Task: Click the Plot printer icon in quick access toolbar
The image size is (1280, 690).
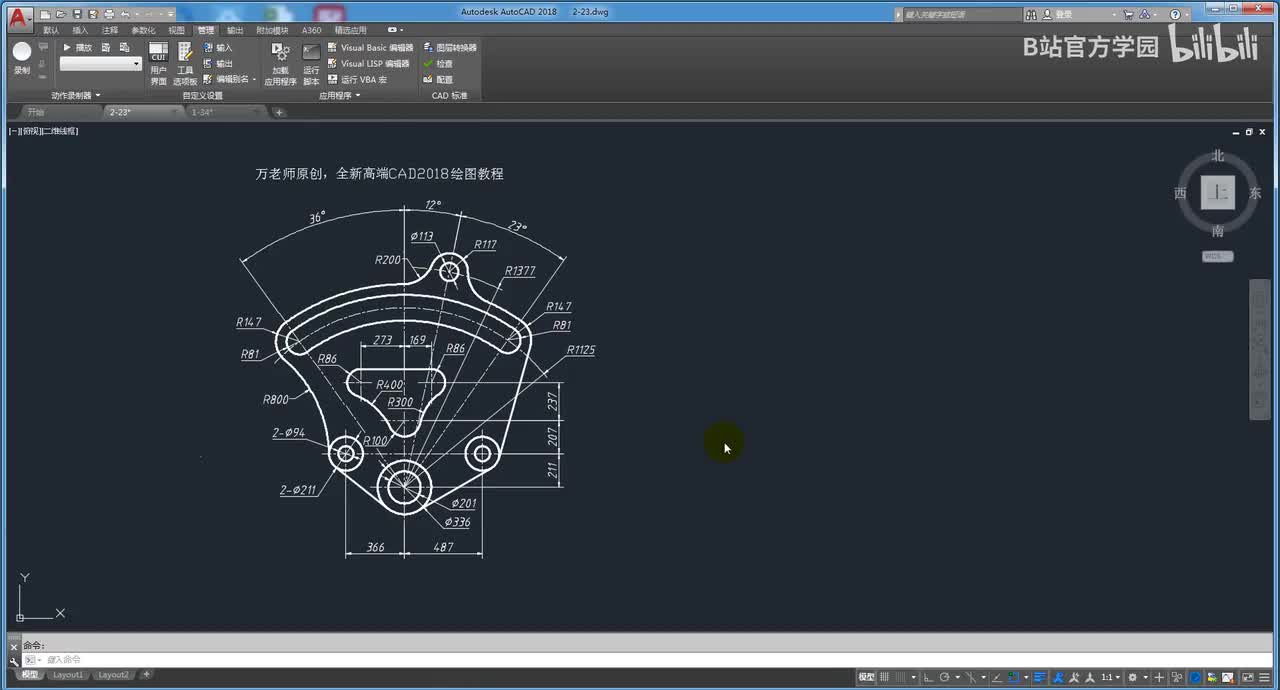Action: coord(109,14)
